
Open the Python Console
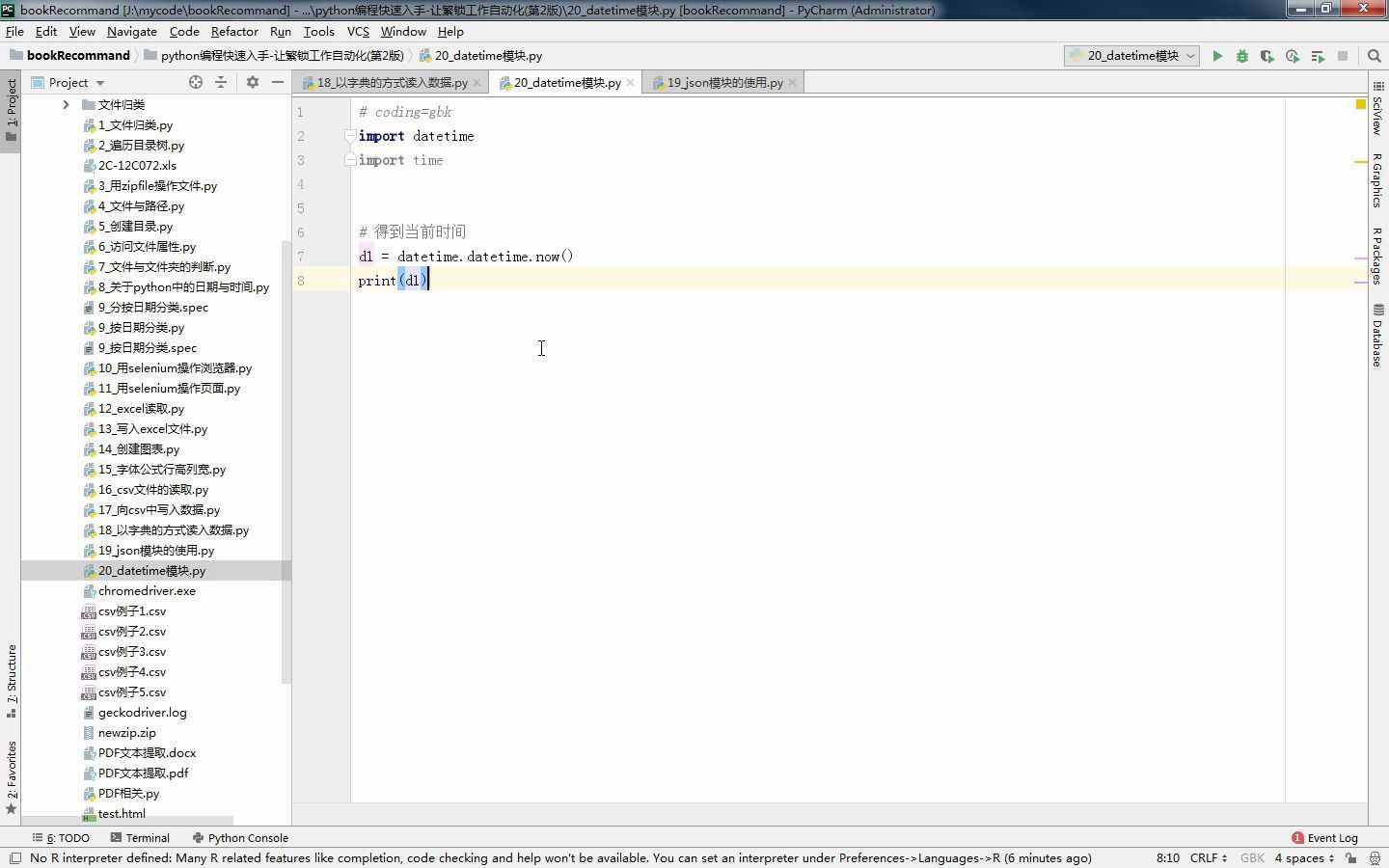[240, 838]
